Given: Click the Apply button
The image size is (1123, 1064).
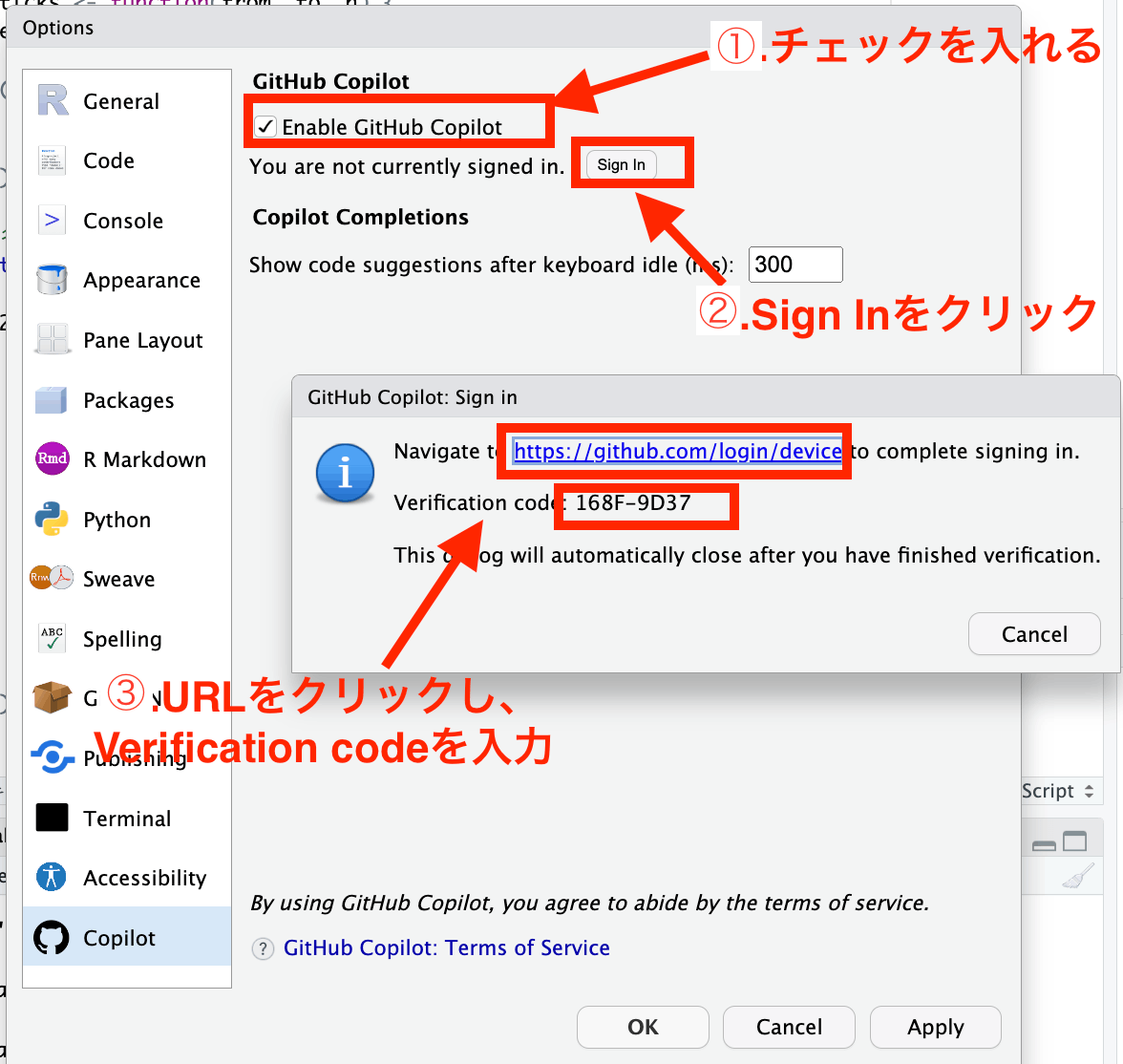Looking at the screenshot, I should click(936, 1027).
